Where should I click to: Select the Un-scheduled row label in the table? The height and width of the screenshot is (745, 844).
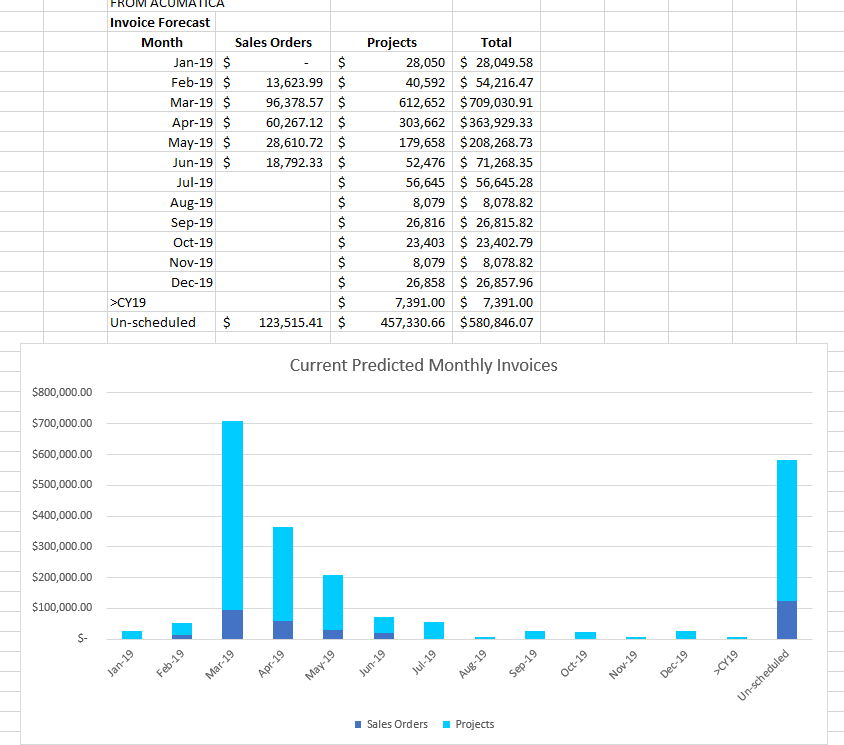coord(153,323)
